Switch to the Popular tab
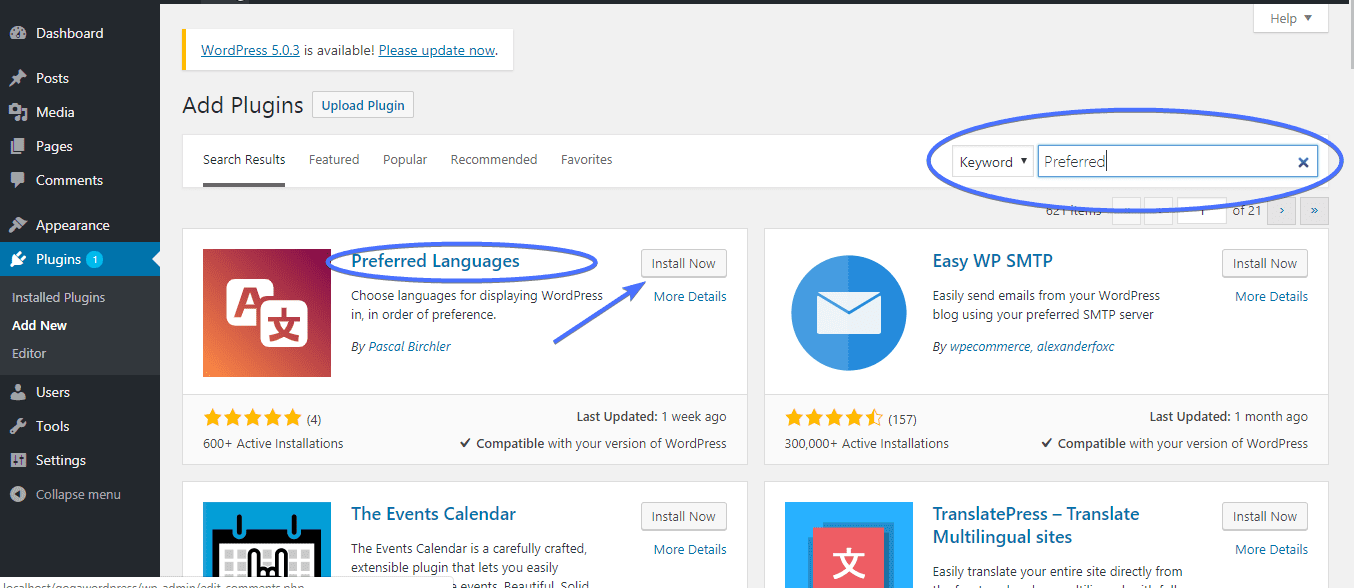This screenshot has width=1354, height=588. click(x=405, y=160)
